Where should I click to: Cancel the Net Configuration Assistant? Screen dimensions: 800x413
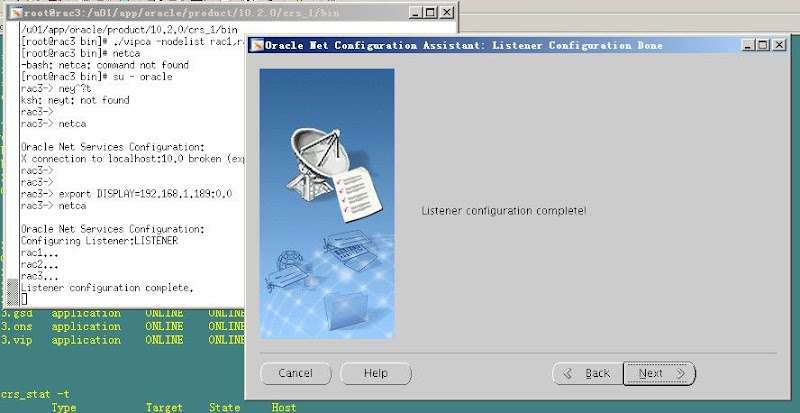click(295, 374)
